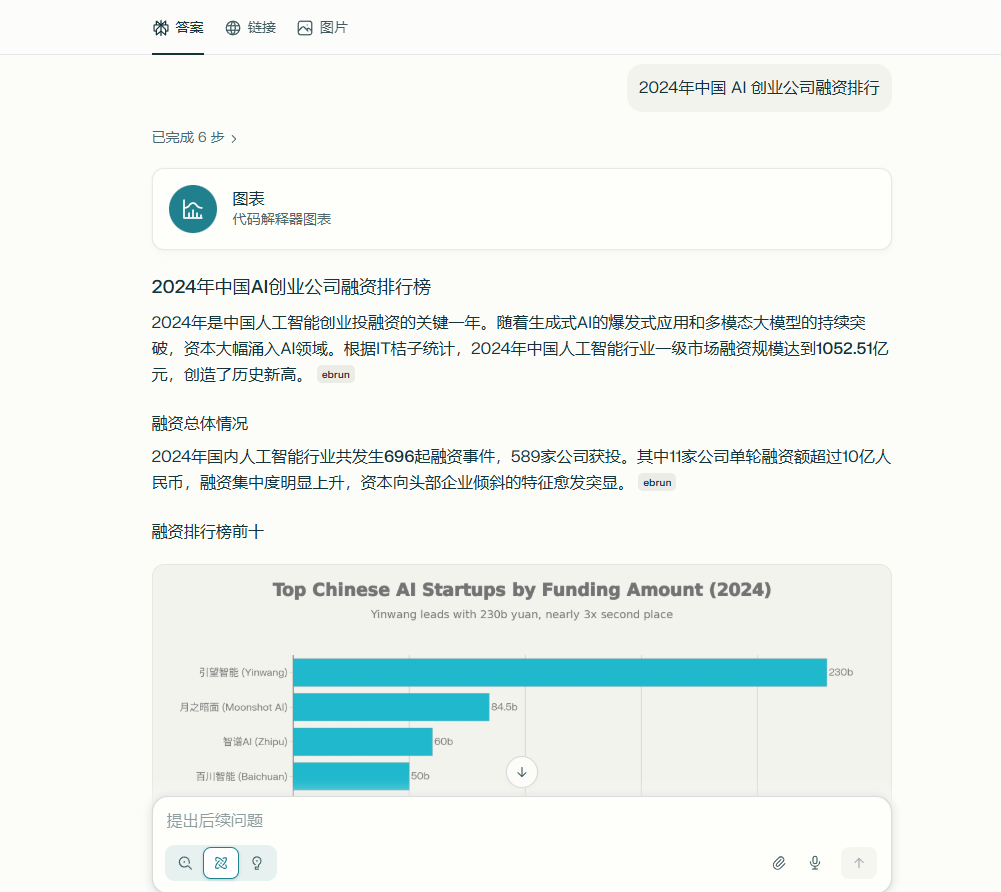Click the image icon next to 图片

304,27
